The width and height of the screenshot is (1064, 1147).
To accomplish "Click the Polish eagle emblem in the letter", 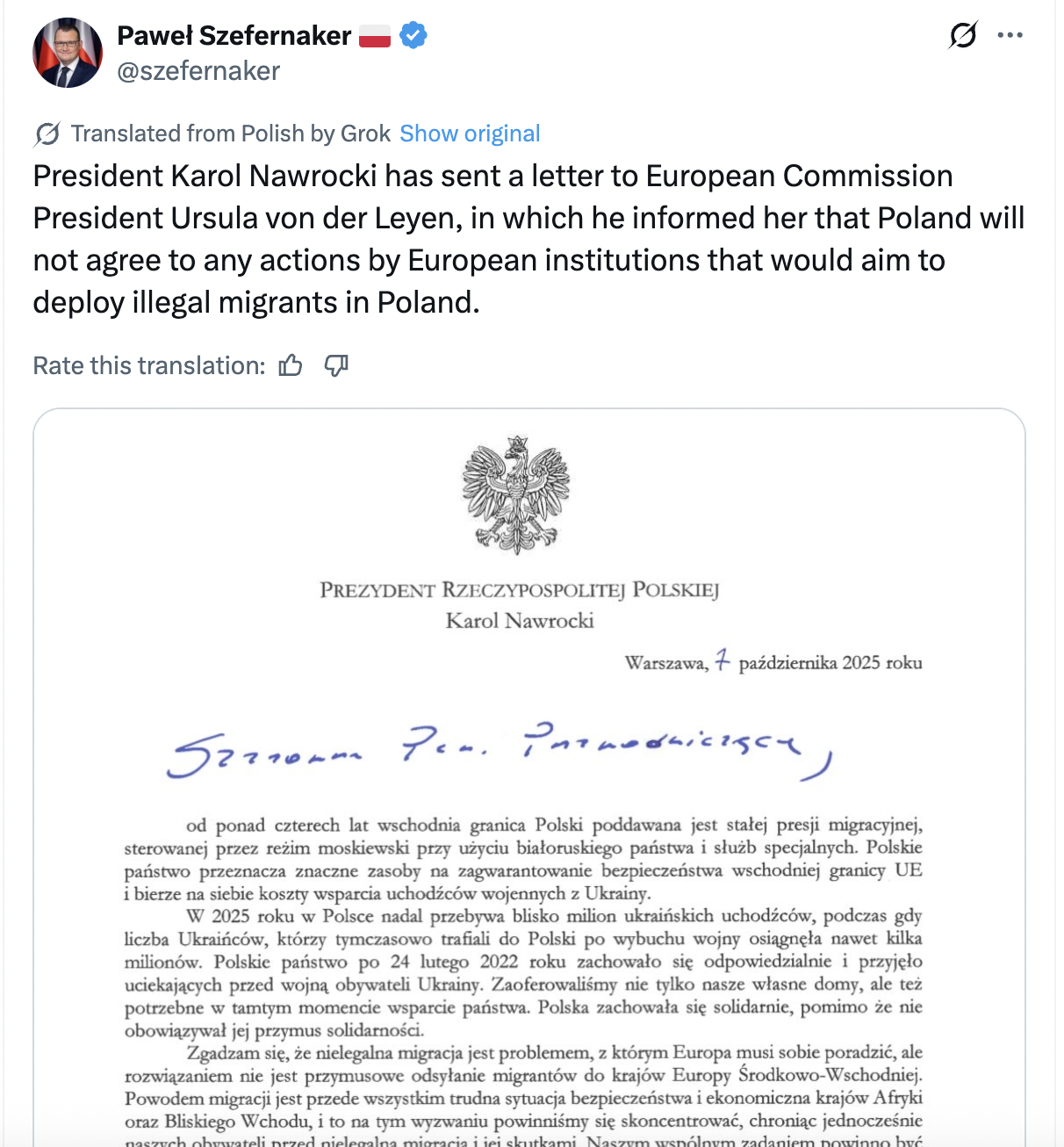I will [516, 494].
